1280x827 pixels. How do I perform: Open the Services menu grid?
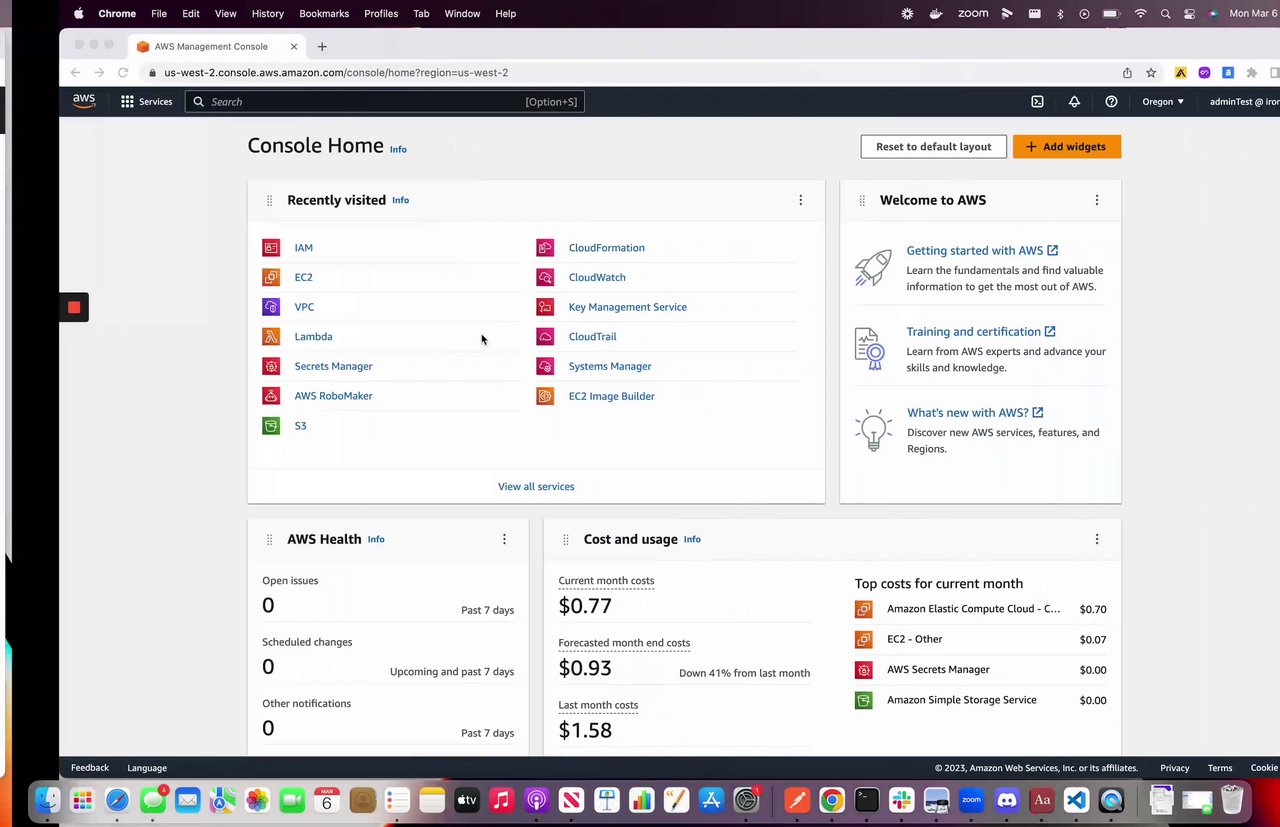(x=147, y=101)
